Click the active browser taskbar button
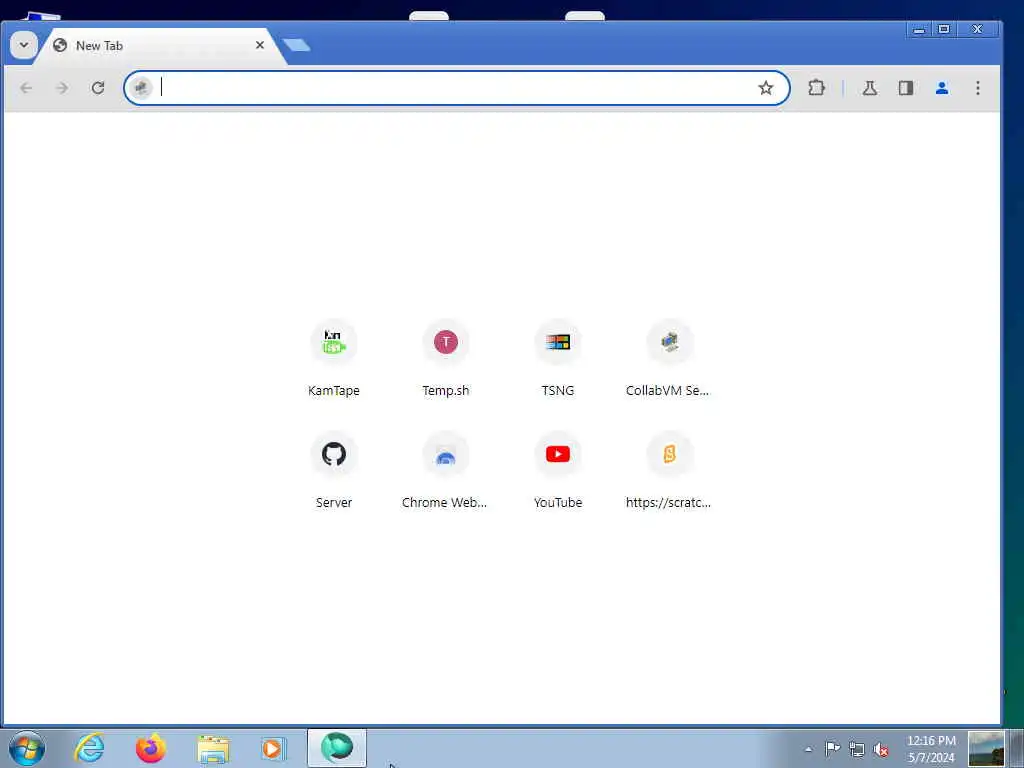1024x768 pixels. (x=337, y=748)
